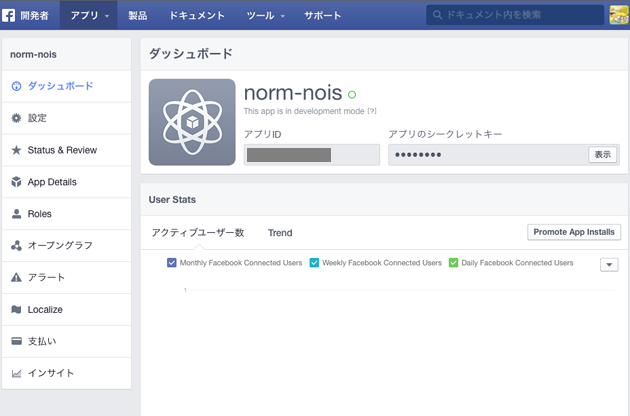Click the alert warning triangle icon
The width and height of the screenshot is (630, 416).
coord(16,278)
